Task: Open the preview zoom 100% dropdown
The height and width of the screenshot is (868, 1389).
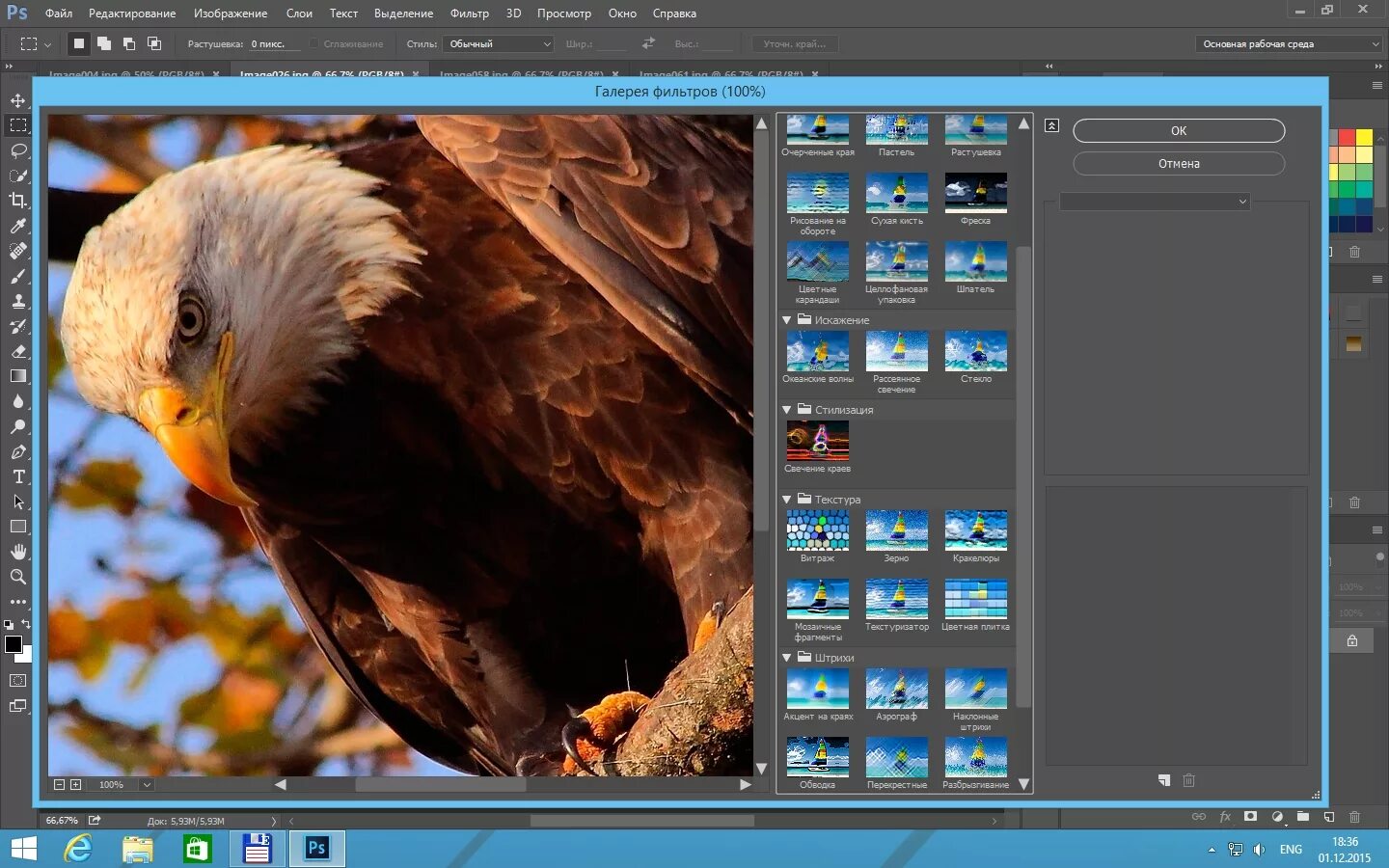Action: 147,785
